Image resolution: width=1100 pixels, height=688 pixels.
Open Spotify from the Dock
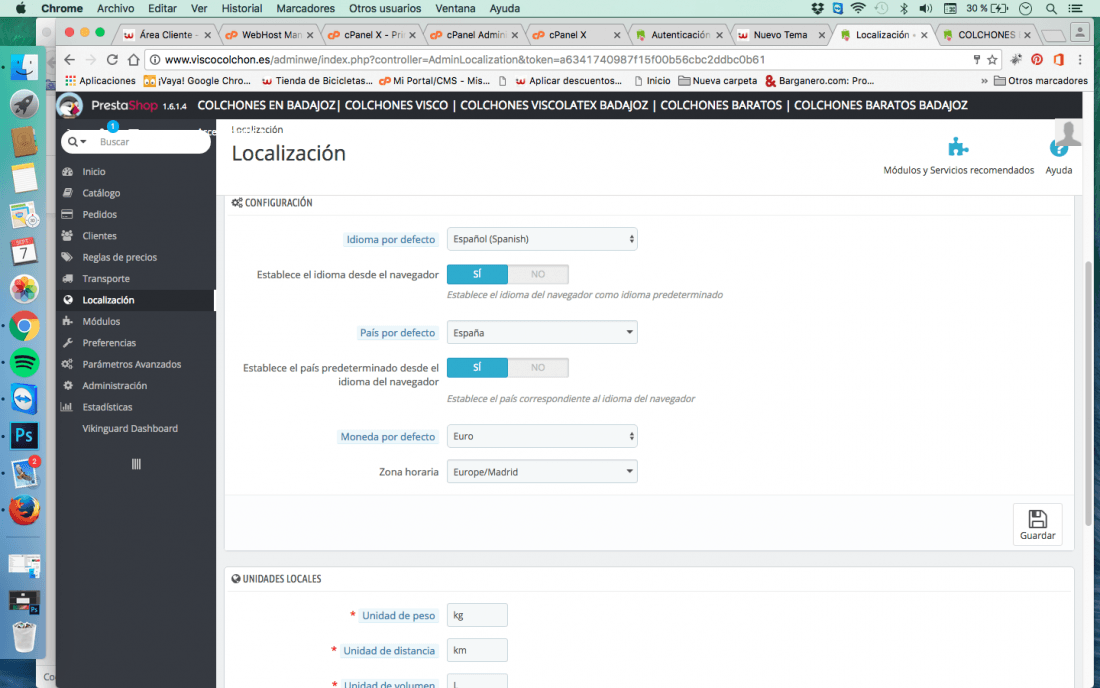pos(25,363)
